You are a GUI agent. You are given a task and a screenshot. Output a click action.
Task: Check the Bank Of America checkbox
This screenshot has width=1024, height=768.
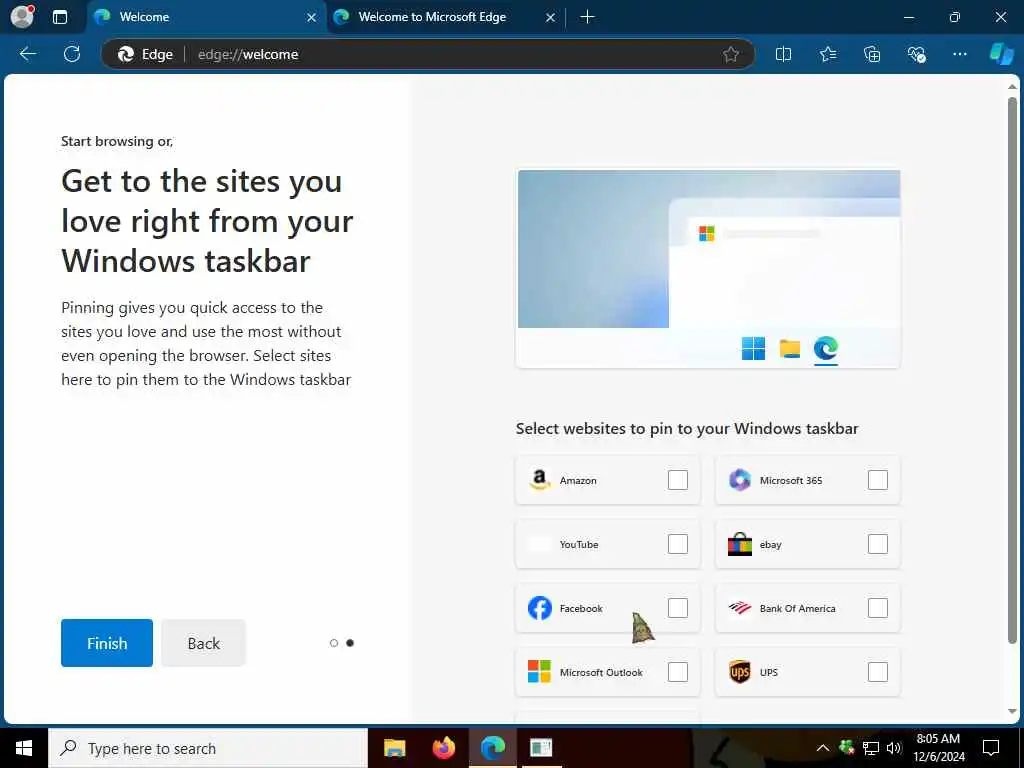point(878,608)
